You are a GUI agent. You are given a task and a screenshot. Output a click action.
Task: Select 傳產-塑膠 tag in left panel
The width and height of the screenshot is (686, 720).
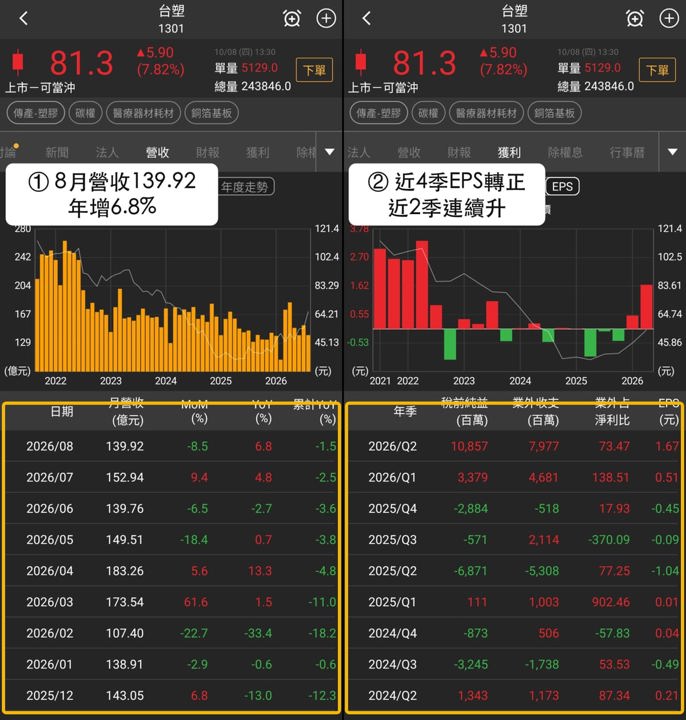(35, 113)
